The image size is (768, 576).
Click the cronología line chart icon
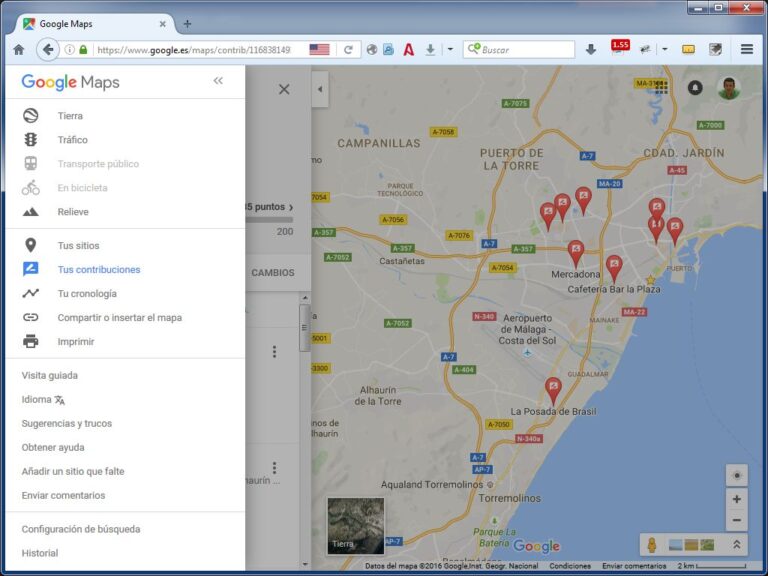click(x=30, y=293)
